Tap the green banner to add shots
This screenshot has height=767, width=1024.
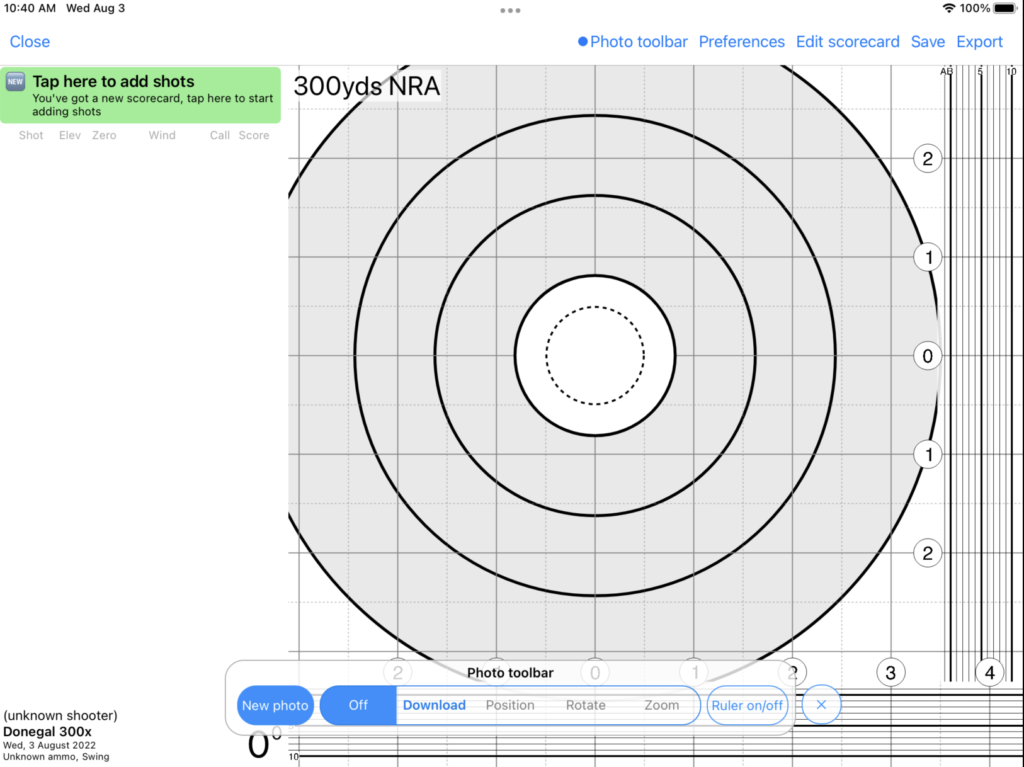[140, 95]
